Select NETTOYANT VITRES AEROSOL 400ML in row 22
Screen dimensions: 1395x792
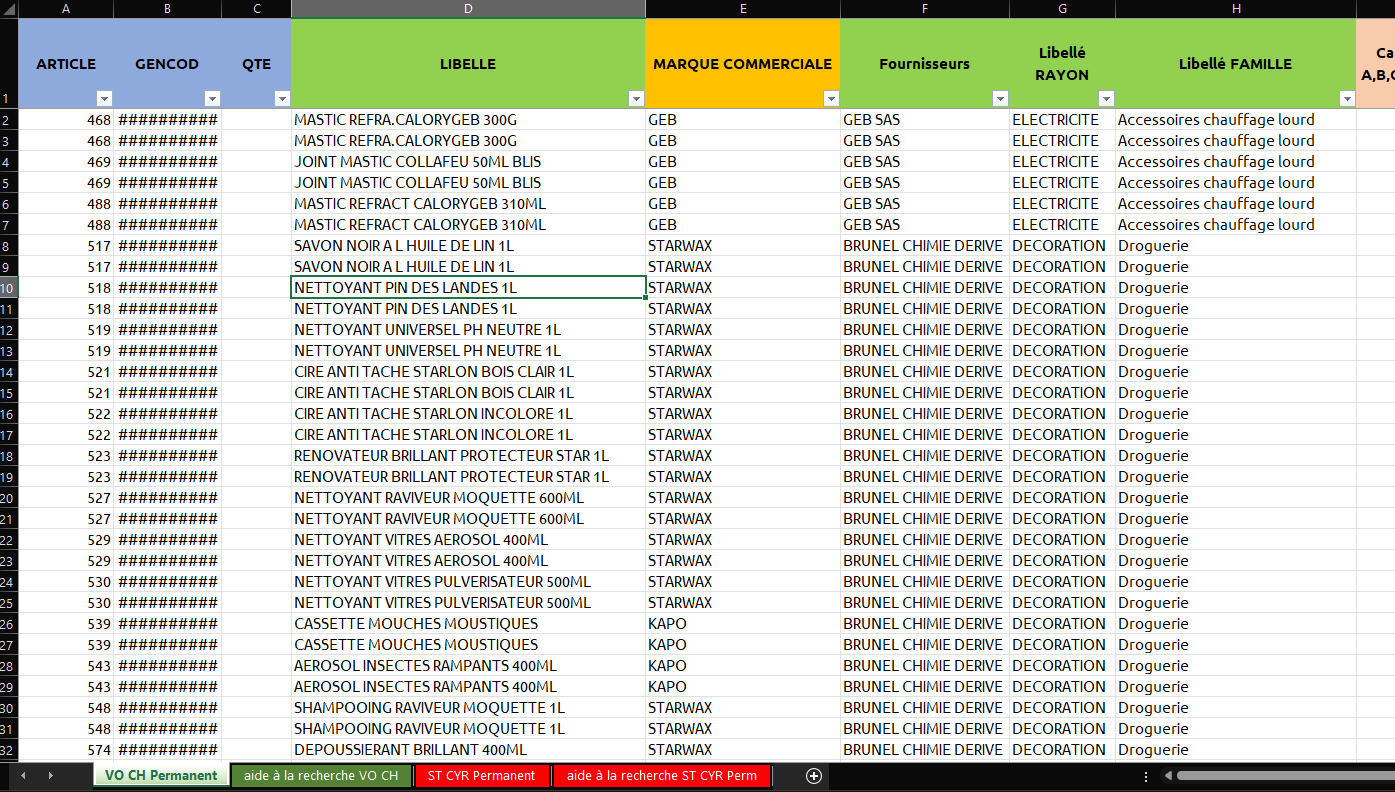tap(468, 540)
